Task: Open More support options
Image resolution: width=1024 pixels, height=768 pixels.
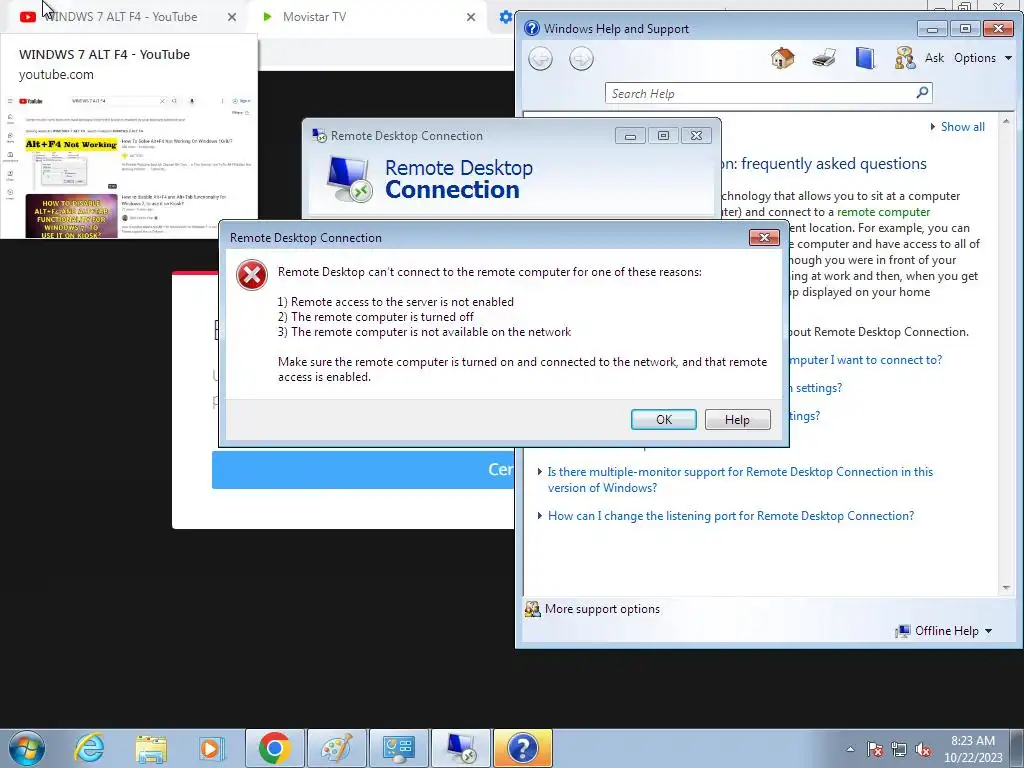Action: [x=601, y=609]
